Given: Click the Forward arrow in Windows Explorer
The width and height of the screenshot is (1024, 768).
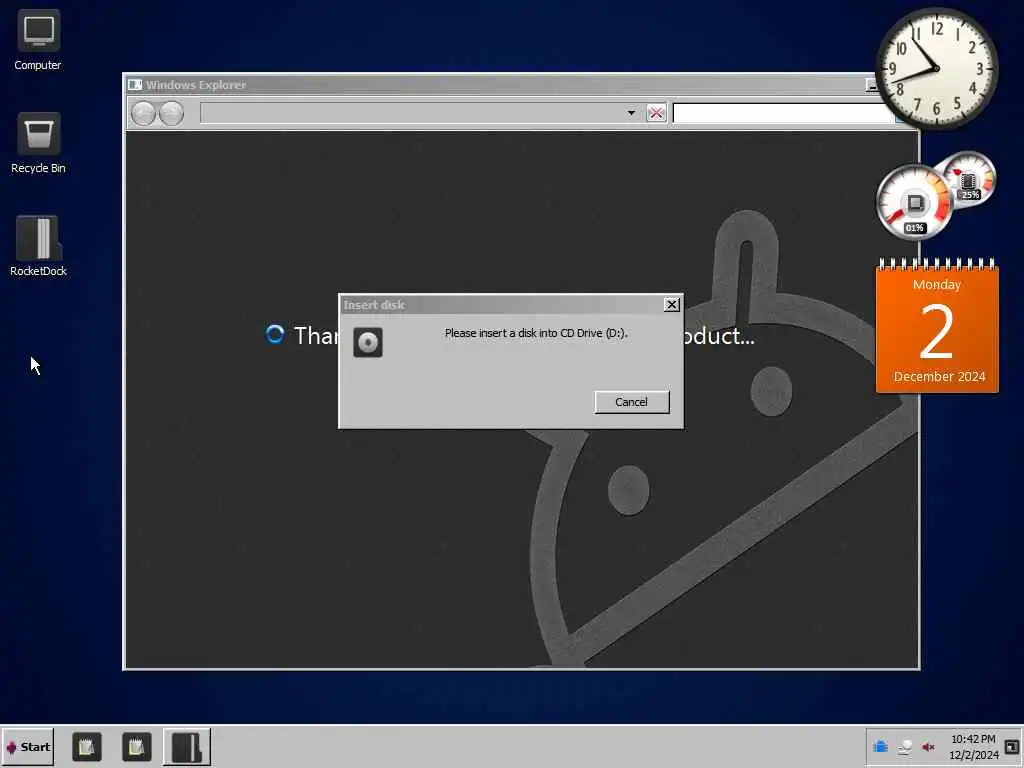Looking at the screenshot, I should point(172,113).
